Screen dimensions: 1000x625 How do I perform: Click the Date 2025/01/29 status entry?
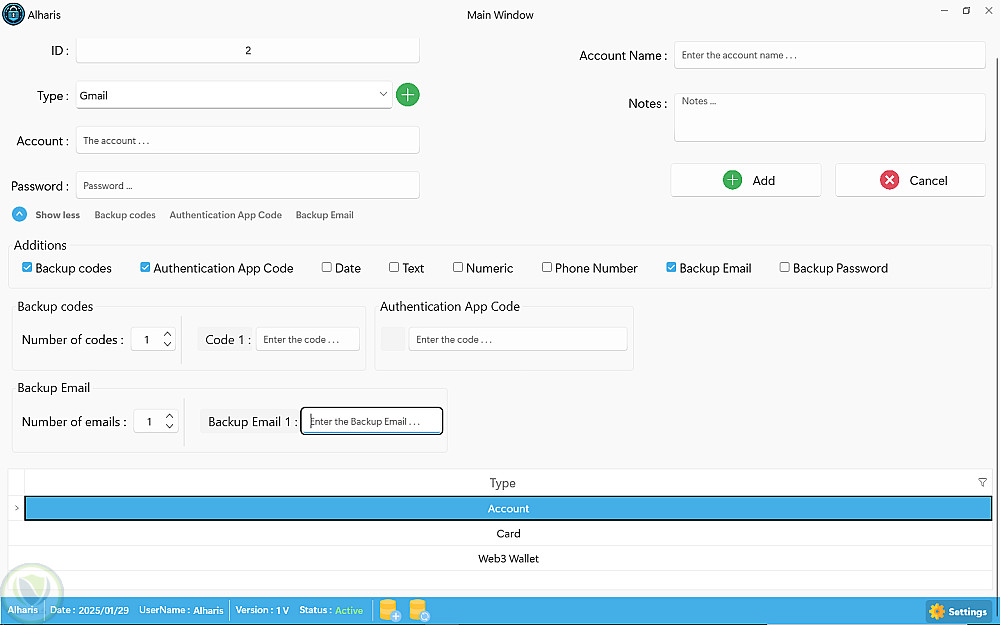point(89,610)
